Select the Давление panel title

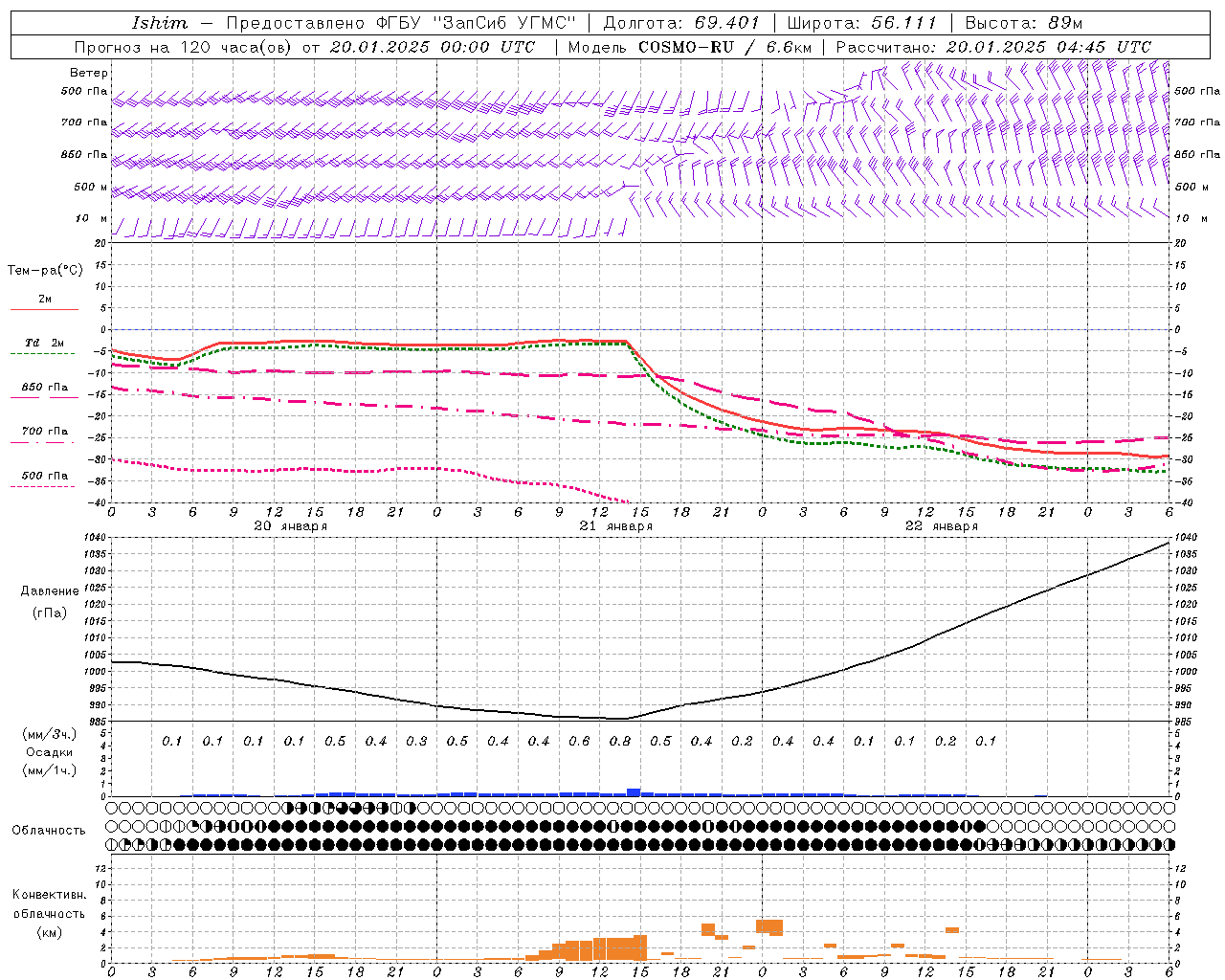coord(50,591)
